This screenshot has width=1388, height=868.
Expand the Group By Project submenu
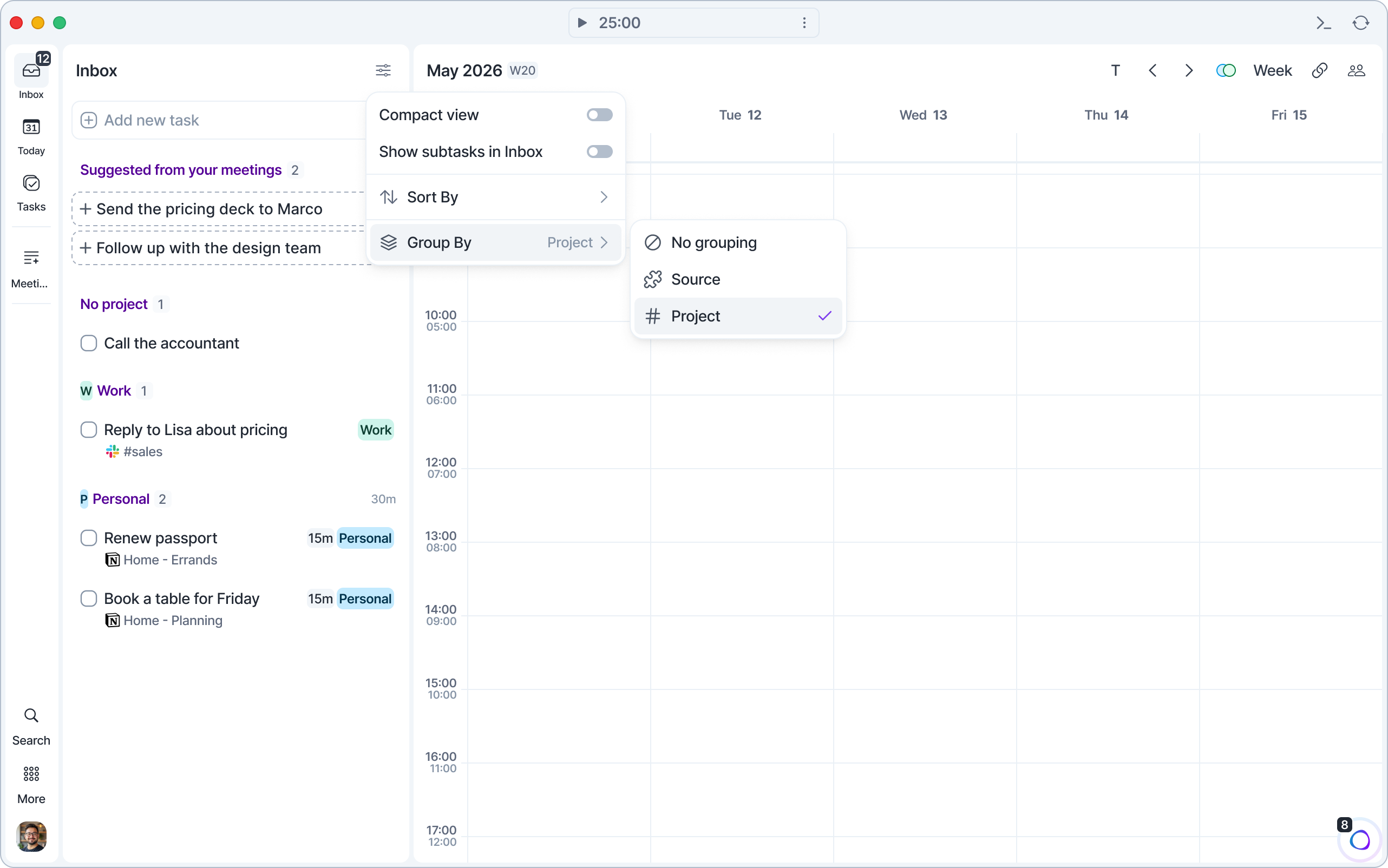[x=495, y=242]
